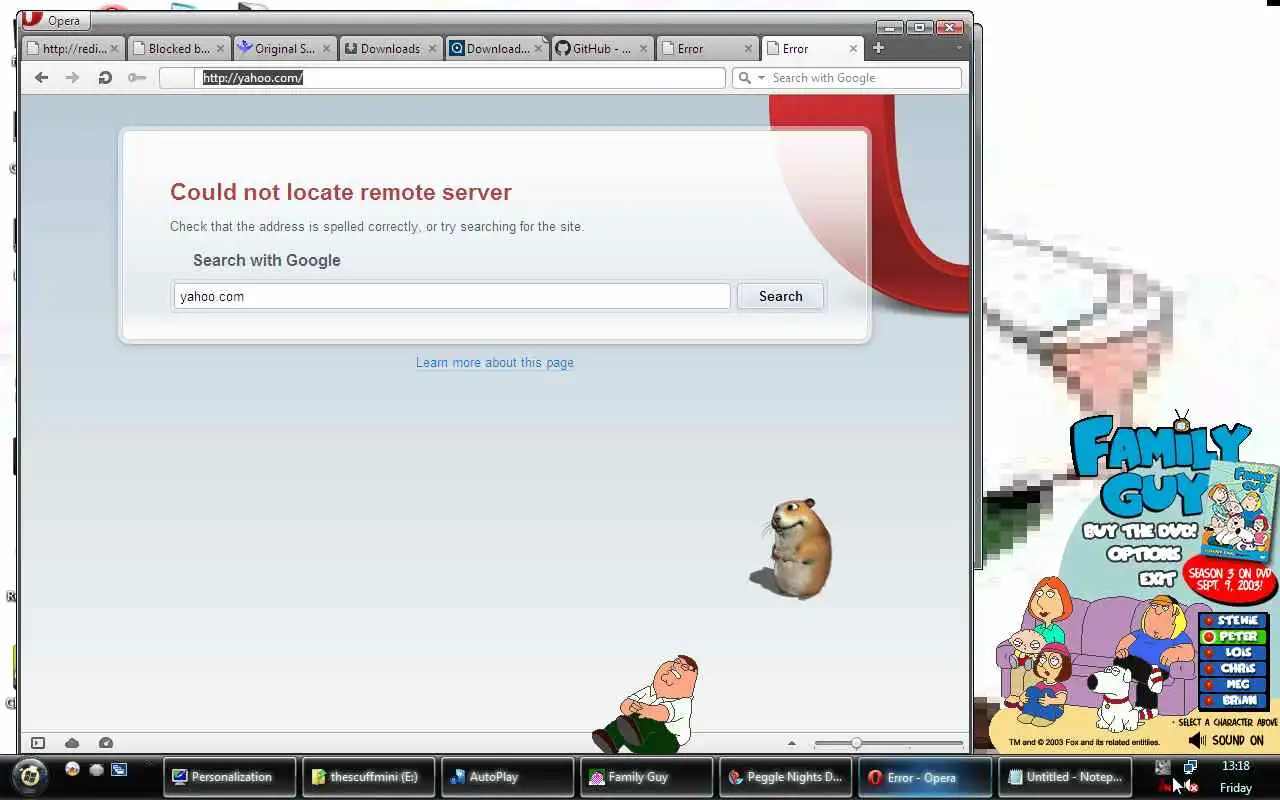1280x800 pixels.
Task: Switch to the Blocked b... tab
Action: pyautogui.click(x=178, y=48)
